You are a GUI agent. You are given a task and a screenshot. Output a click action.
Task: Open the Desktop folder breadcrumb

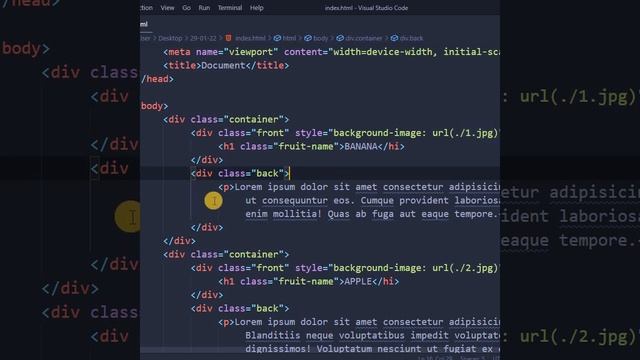170,38
